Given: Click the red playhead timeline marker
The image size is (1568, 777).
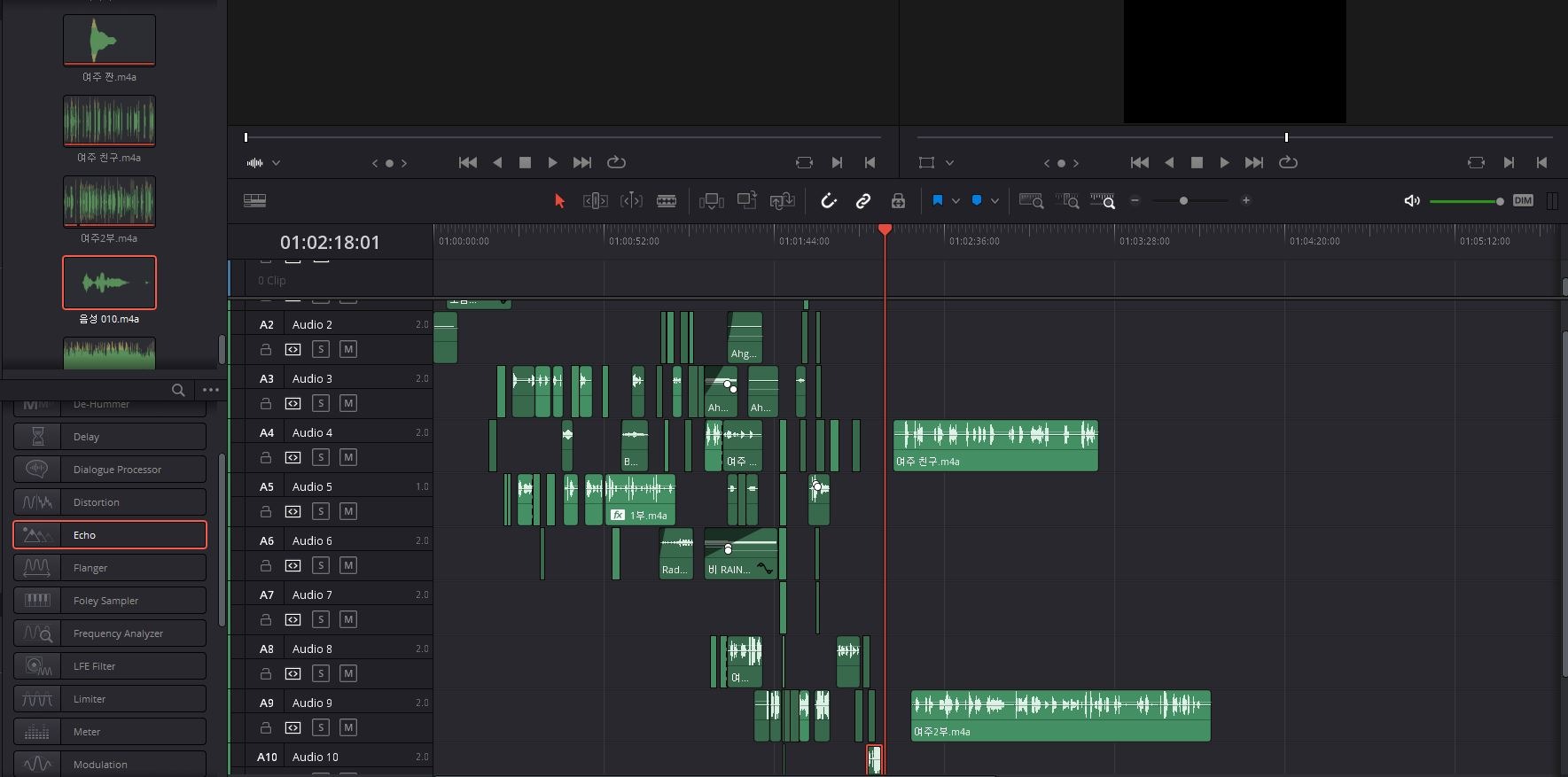Looking at the screenshot, I should coord(885,229).
